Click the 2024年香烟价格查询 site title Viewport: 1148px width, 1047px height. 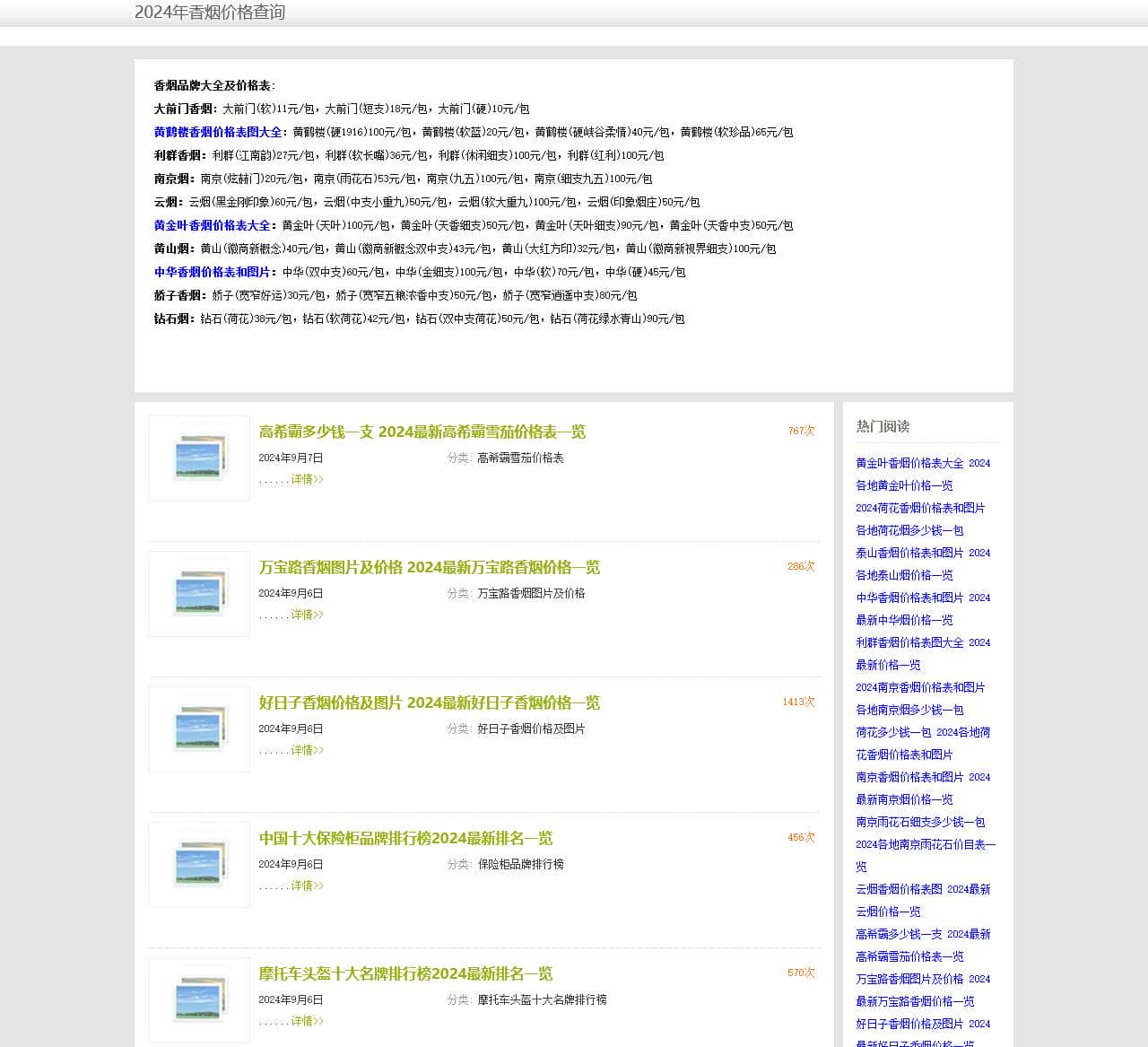point(210,13)
